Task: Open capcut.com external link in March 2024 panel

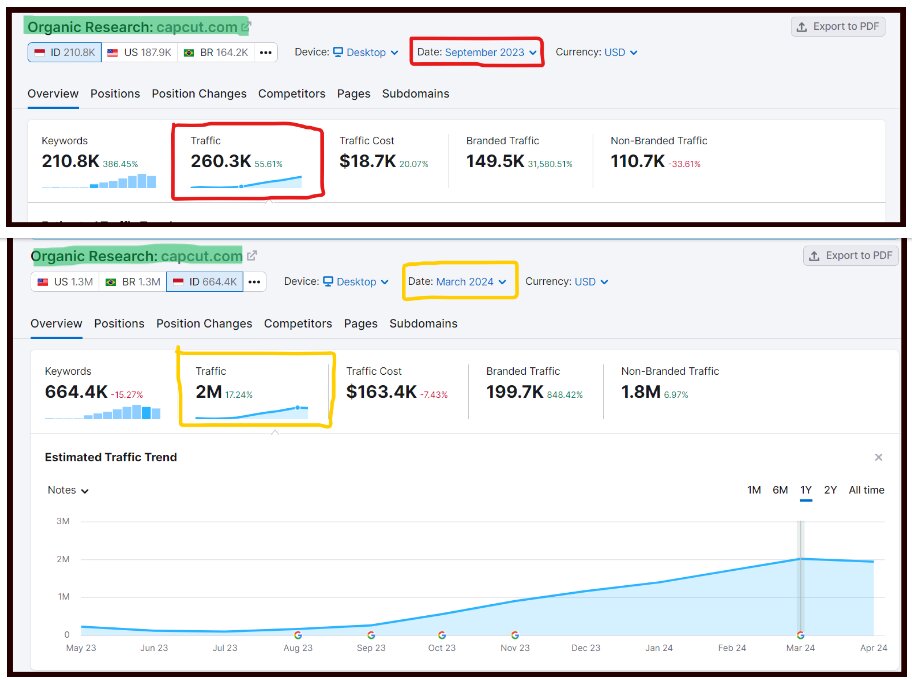Action: pyautogui.click(x=252, y=255)
